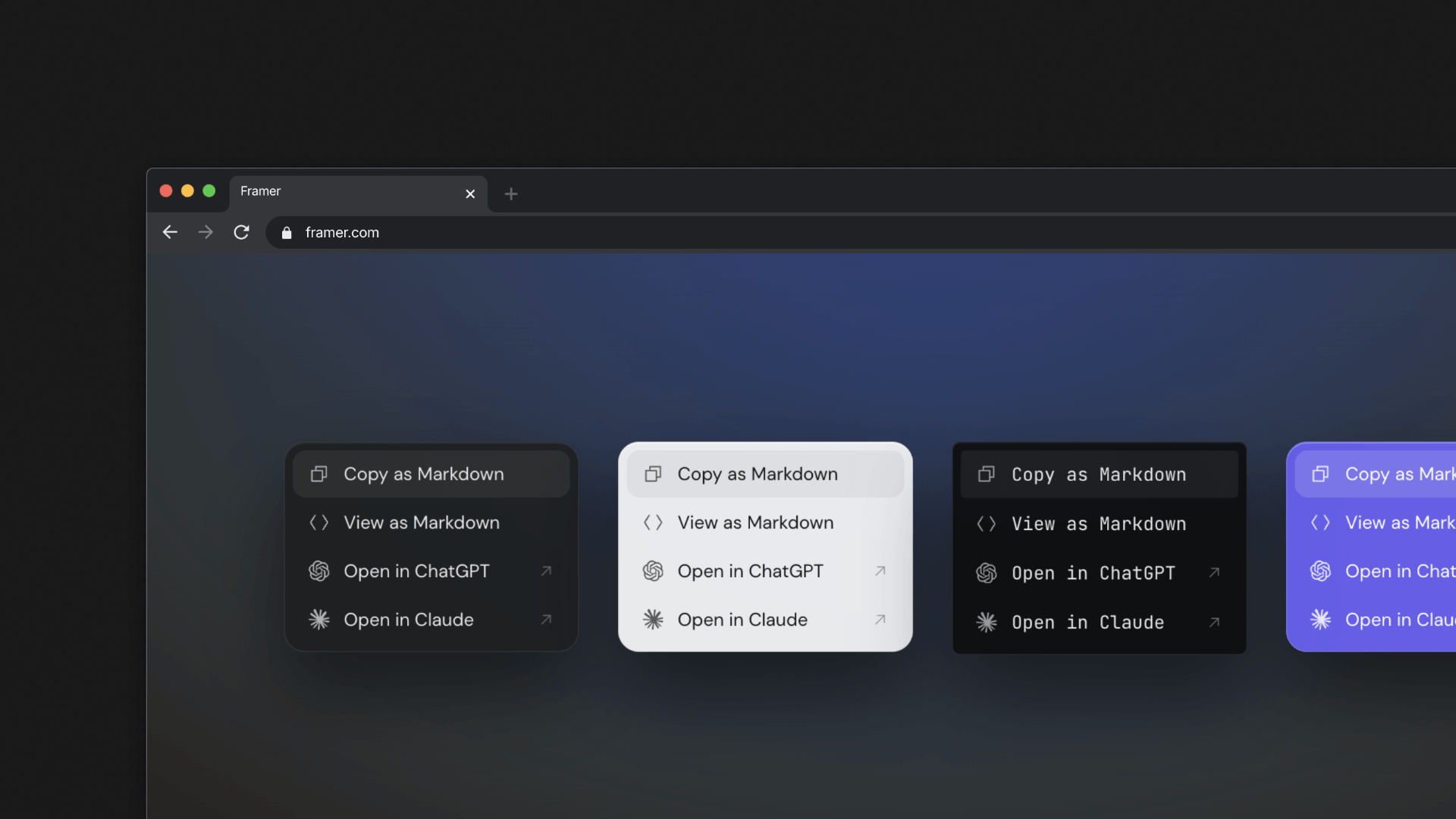1456x819 pixels.
Task: Click the lock icon in the address bar
Action: pyautogui.click(x=287, y=233)
